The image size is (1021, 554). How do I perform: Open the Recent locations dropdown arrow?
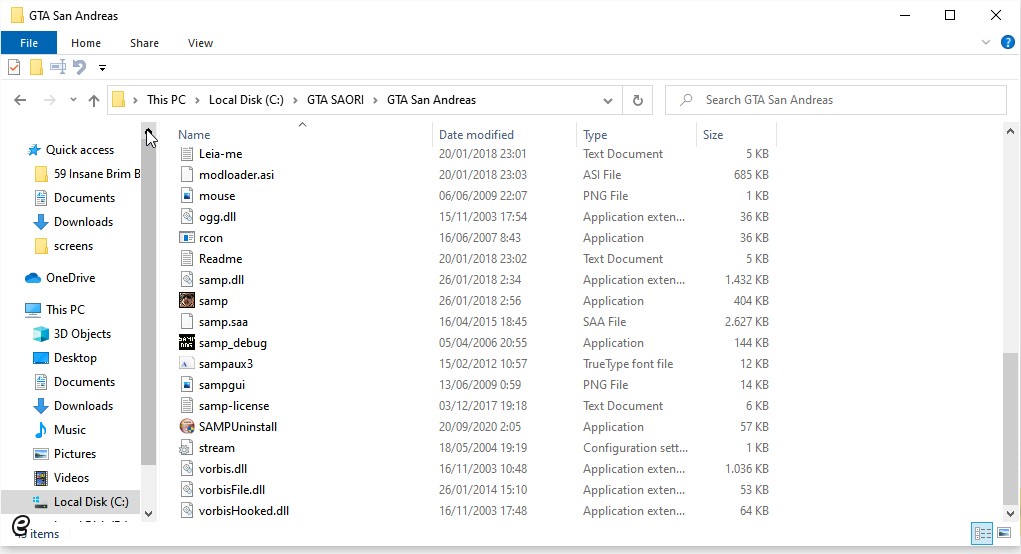pyautogui.click(x=73, y=100)
